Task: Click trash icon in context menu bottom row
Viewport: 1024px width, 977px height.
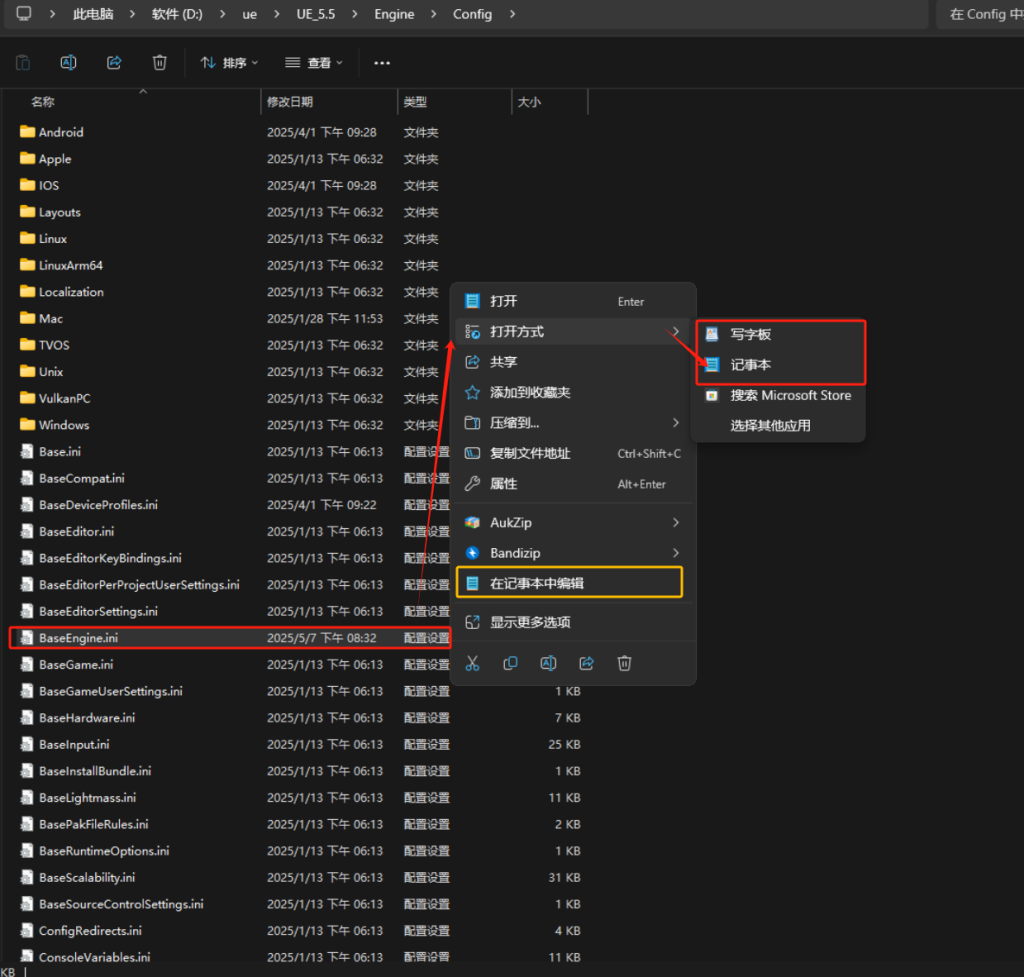Action: click(x=624, y=663)
